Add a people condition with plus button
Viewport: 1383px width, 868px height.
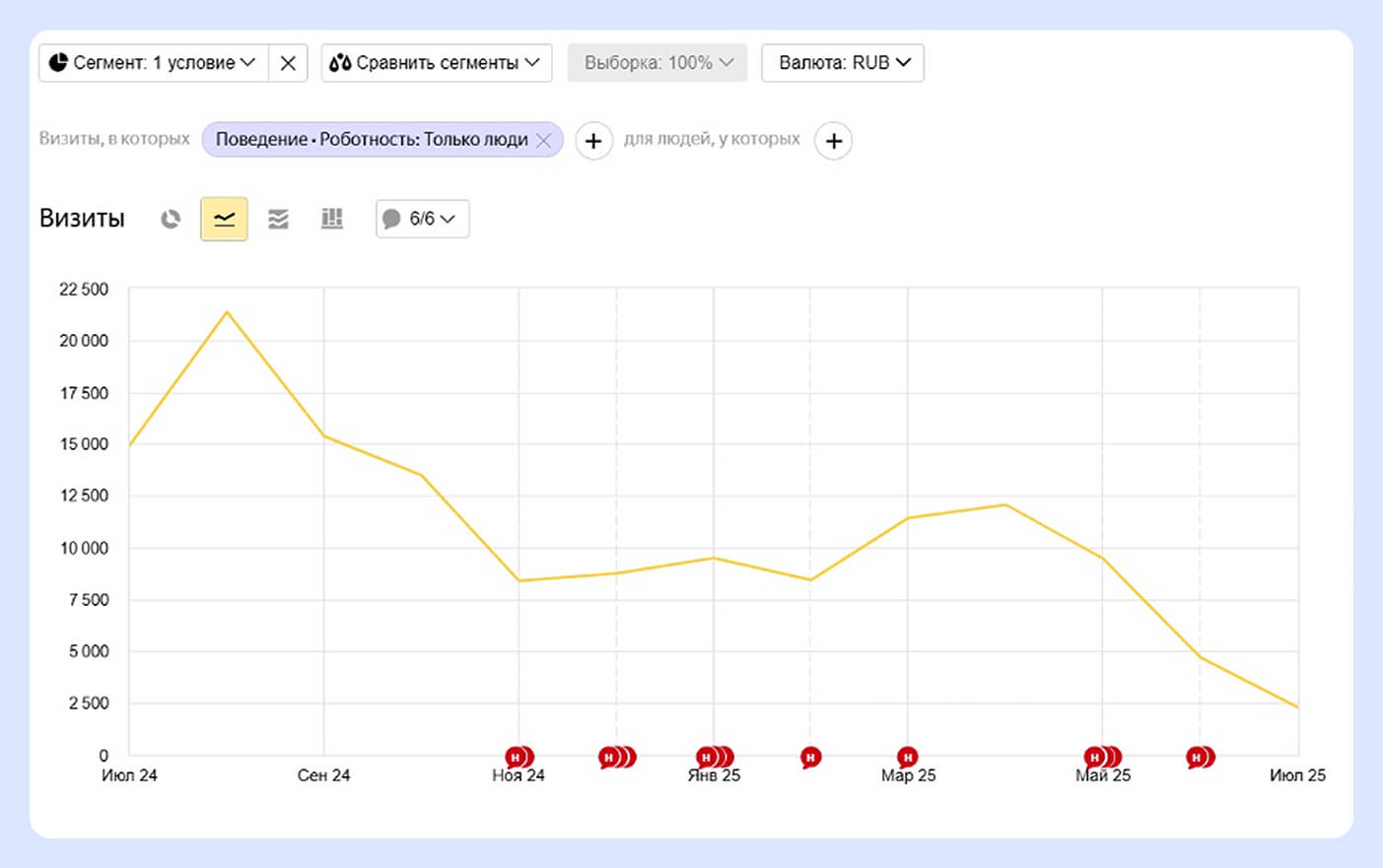[x=834, y=141]
